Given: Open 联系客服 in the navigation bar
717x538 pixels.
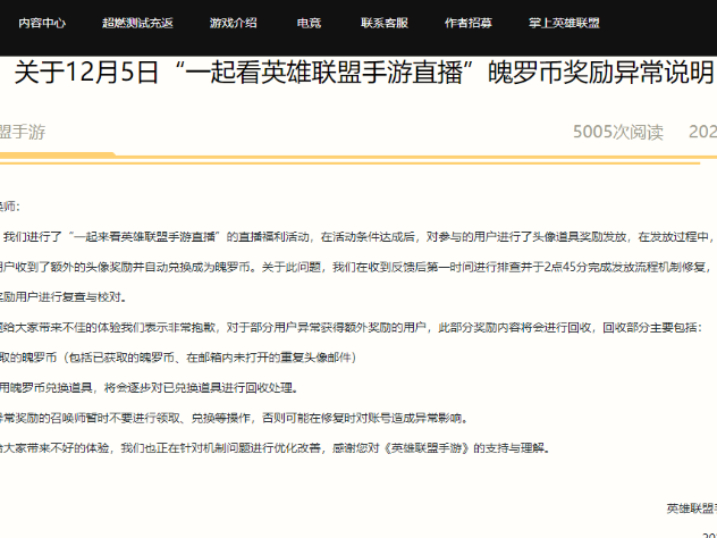Looking at the screenshot, I should [384, 23].
